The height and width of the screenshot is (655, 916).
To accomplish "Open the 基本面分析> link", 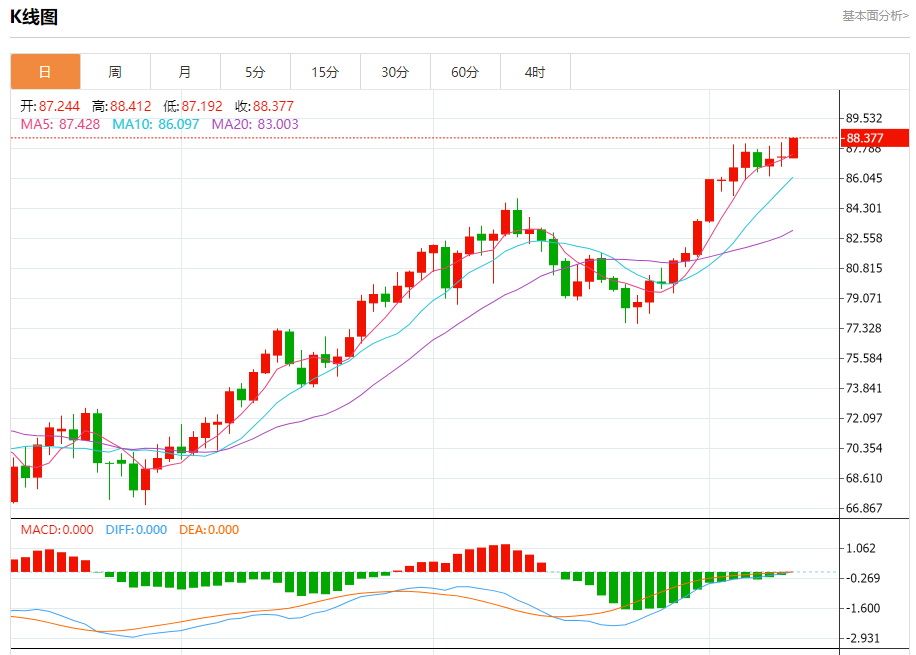I will click(875, 16).
